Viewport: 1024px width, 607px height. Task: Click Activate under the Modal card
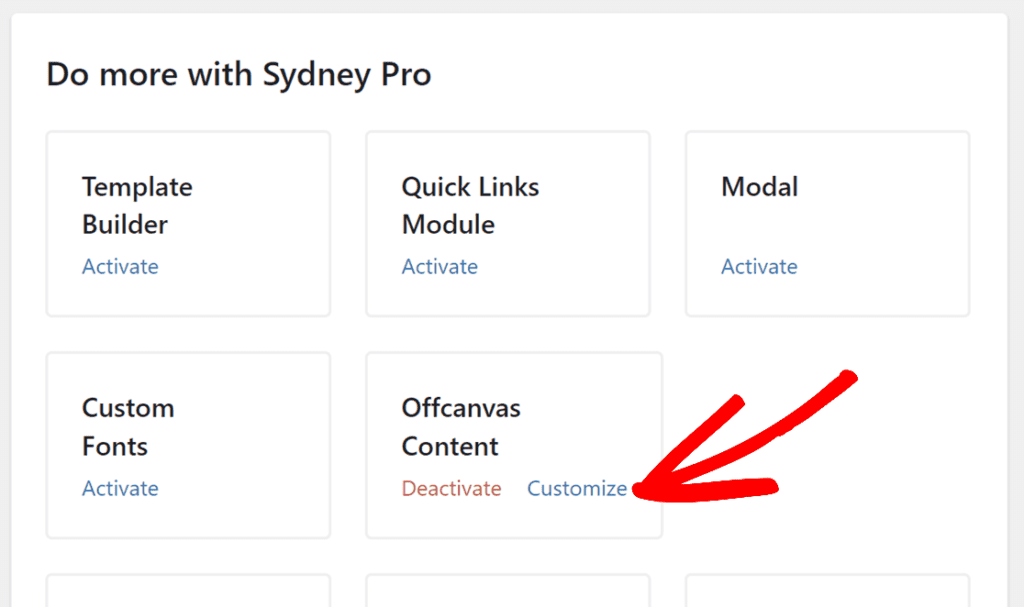759,267
